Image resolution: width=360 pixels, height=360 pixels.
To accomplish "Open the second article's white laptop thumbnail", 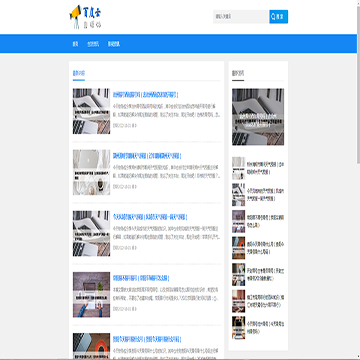I will tap(91, 172).
